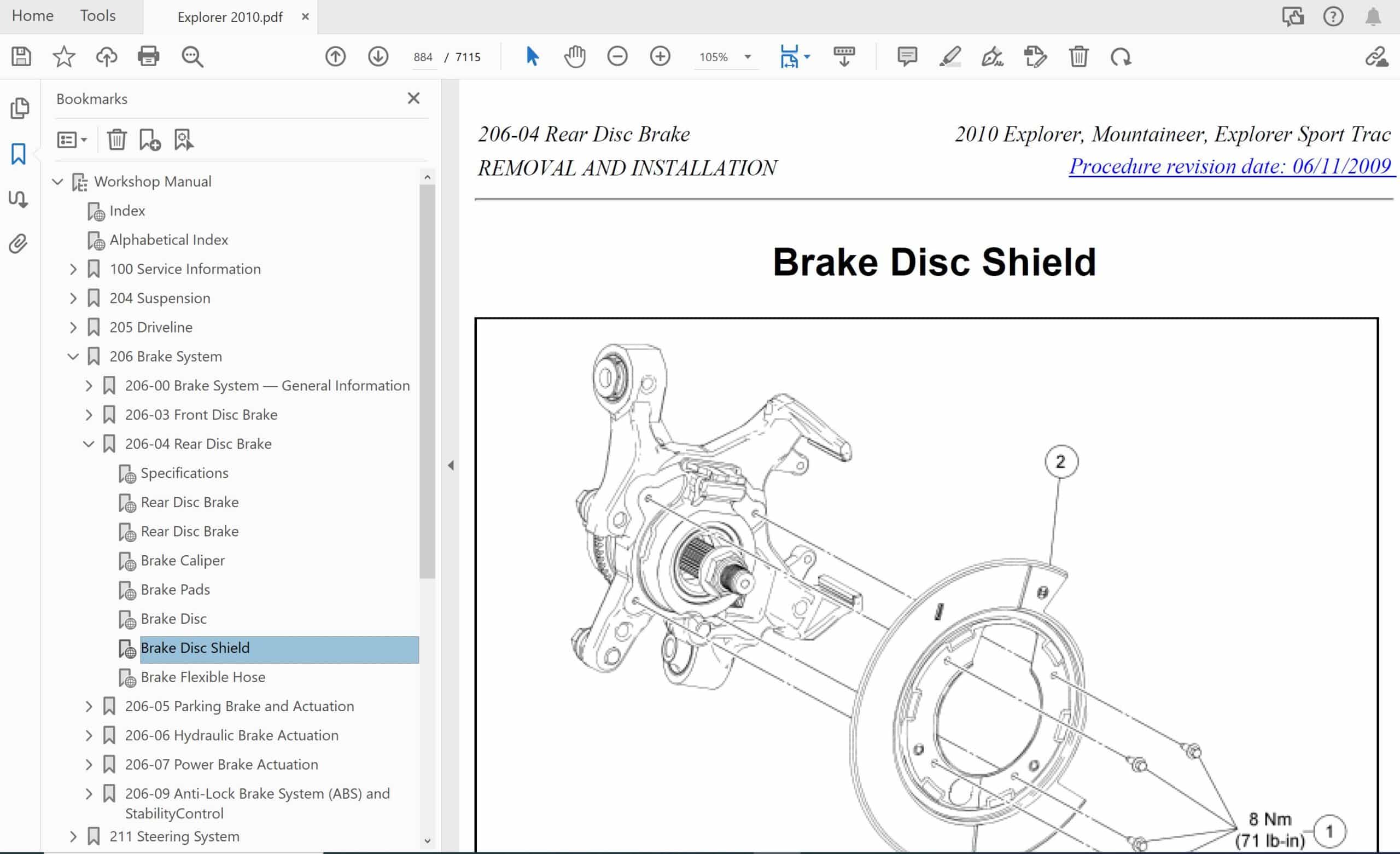Expand the 211 Steering System bookmark
The width and height of the screenshot is (1400, 854).
coord(73,836)
